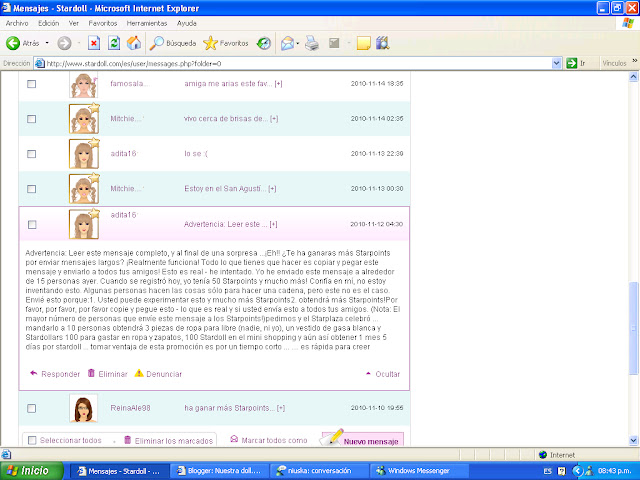Click the Internet Explorer icon in the title bar
This screenshot has width=640, height=480.
7,8
